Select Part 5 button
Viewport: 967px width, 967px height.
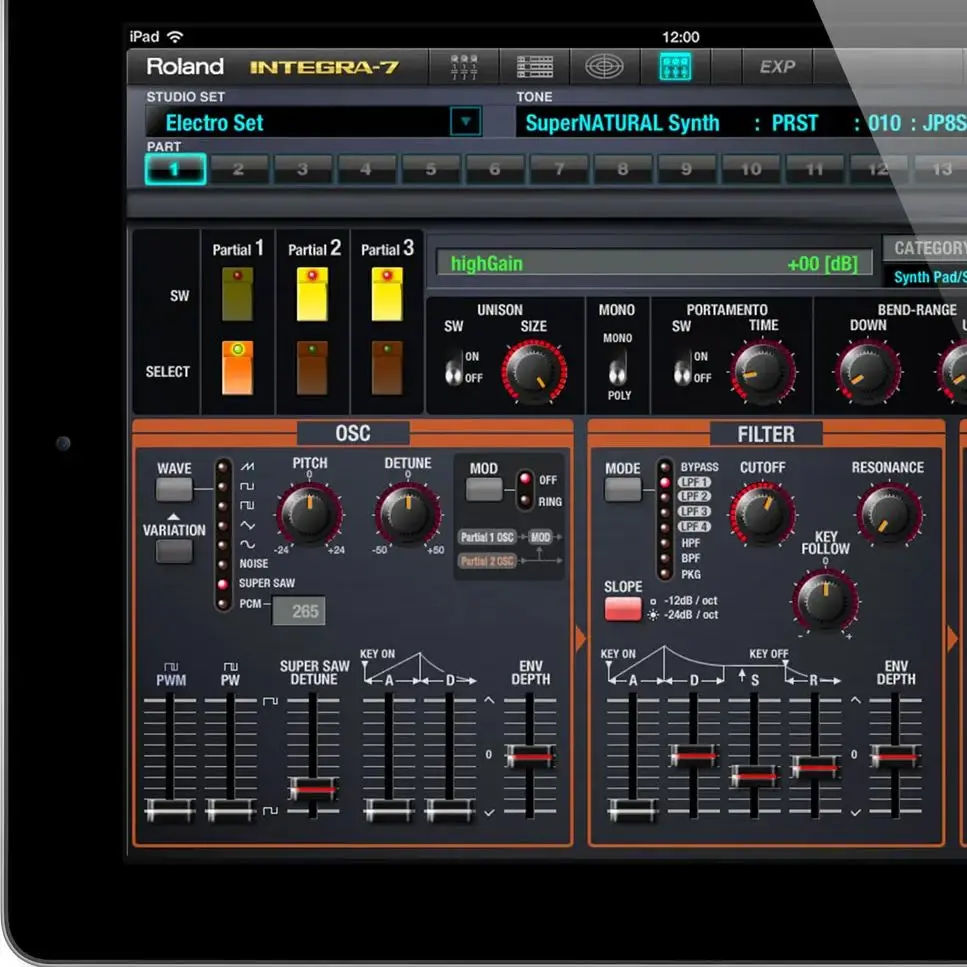[430, 169]
